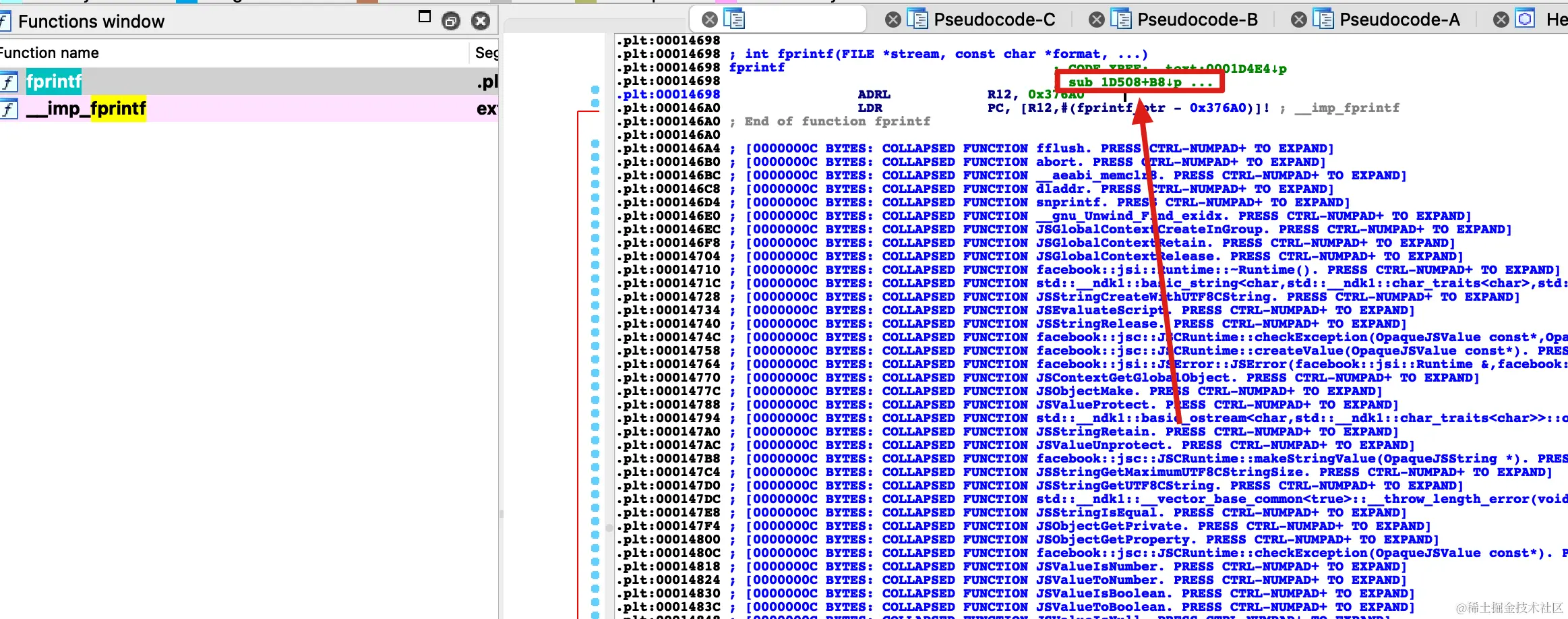Click the Pseudocode-B tab document icon

1121,19
